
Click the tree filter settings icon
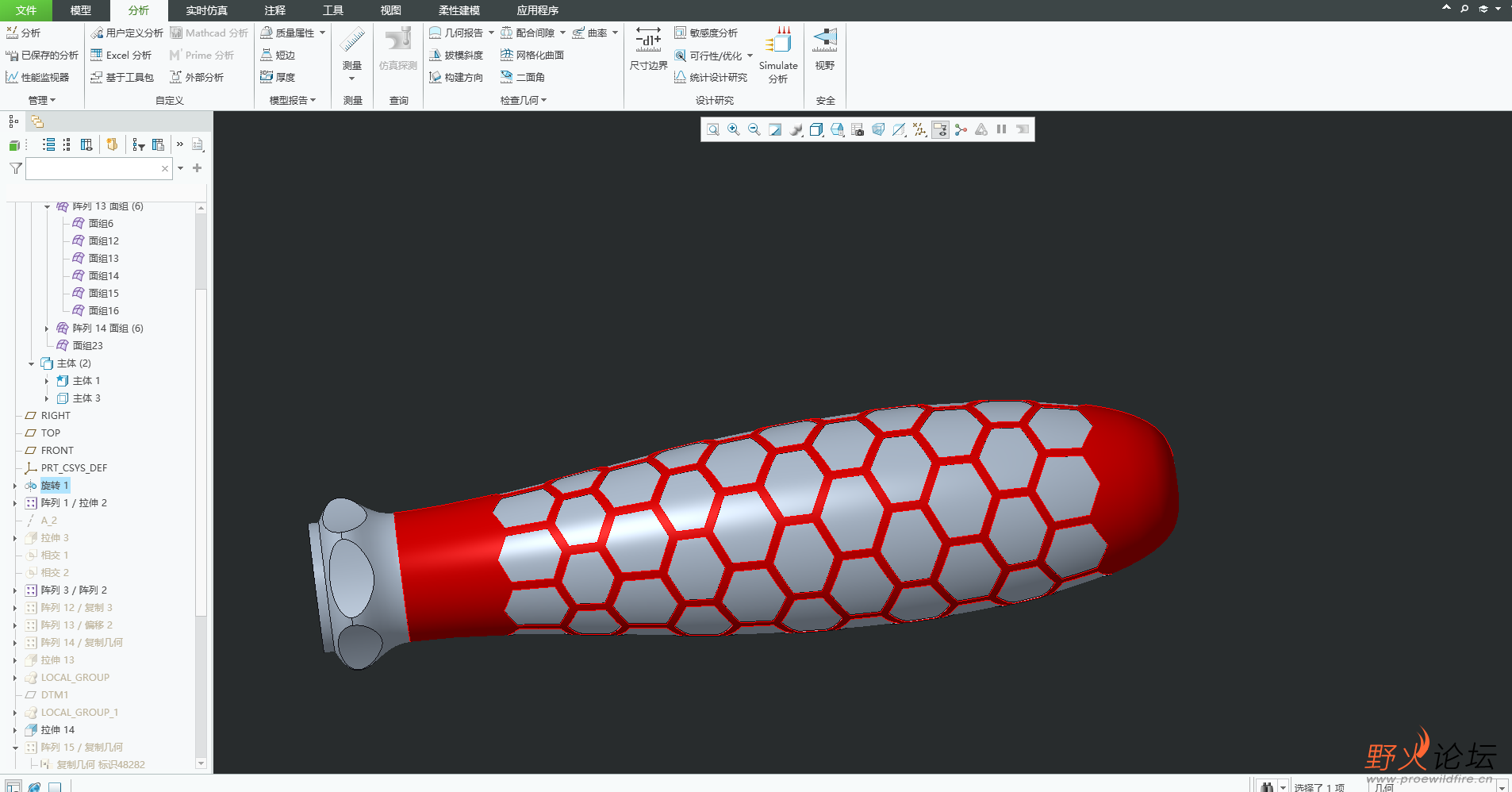(139, 144)
